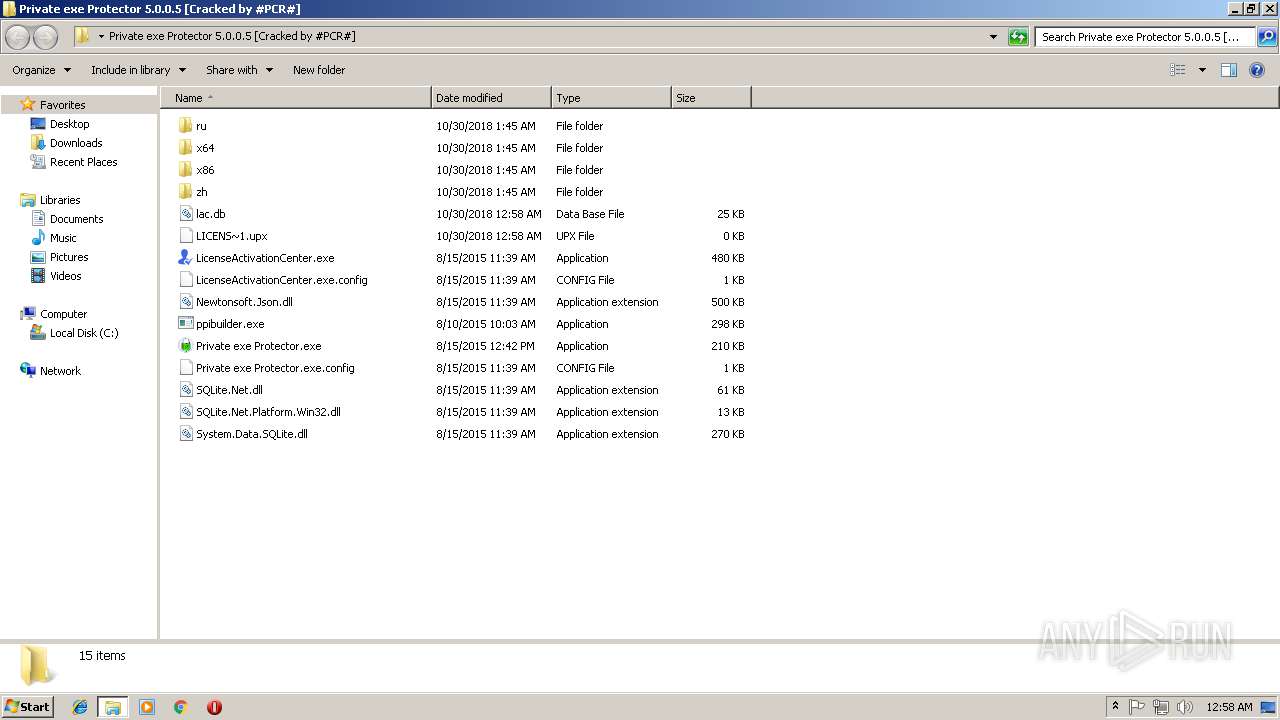
Task: Open Local Disk (C:)
Action: tap(84, 333)
